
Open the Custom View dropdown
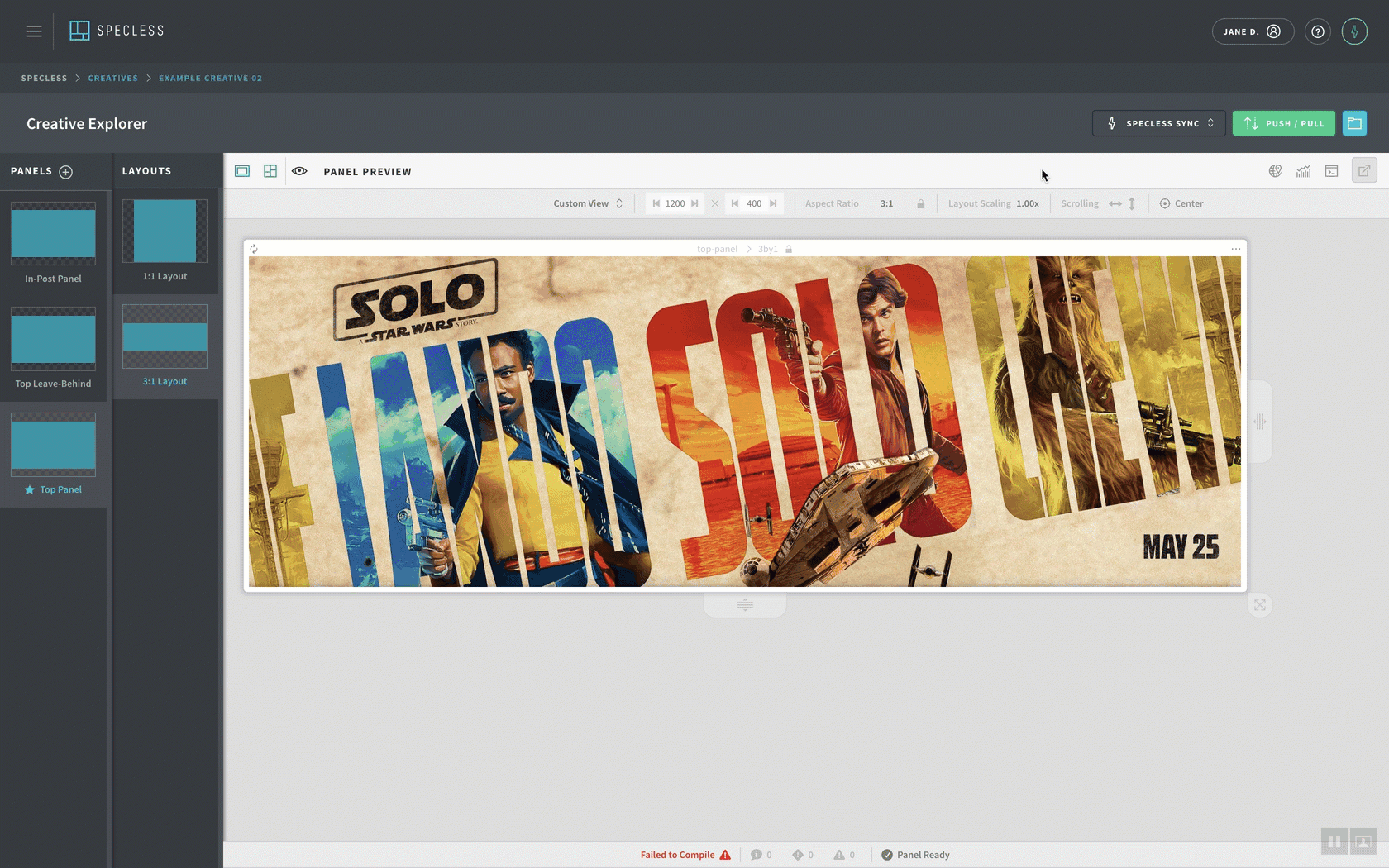click(x=588, y=203)
